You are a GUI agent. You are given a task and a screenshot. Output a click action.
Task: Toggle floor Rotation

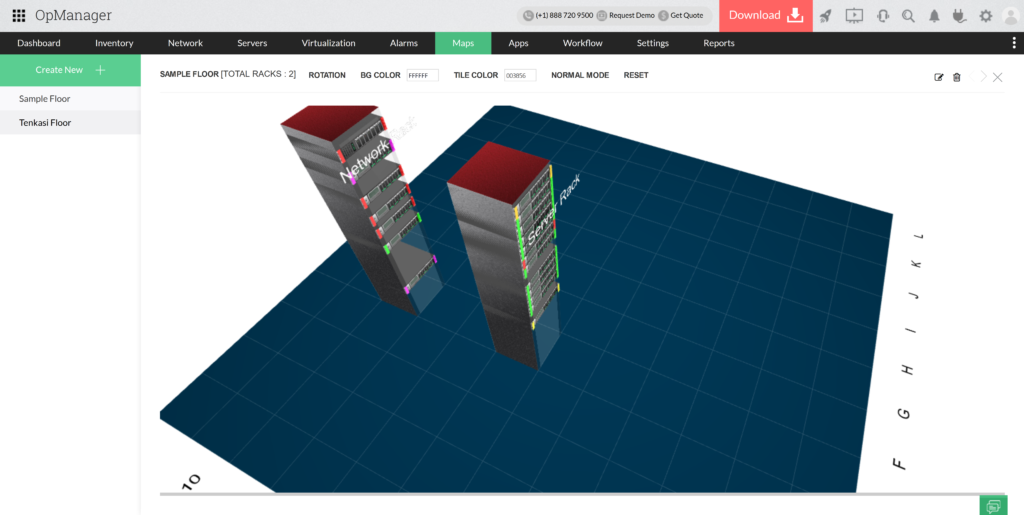(327, 75)
